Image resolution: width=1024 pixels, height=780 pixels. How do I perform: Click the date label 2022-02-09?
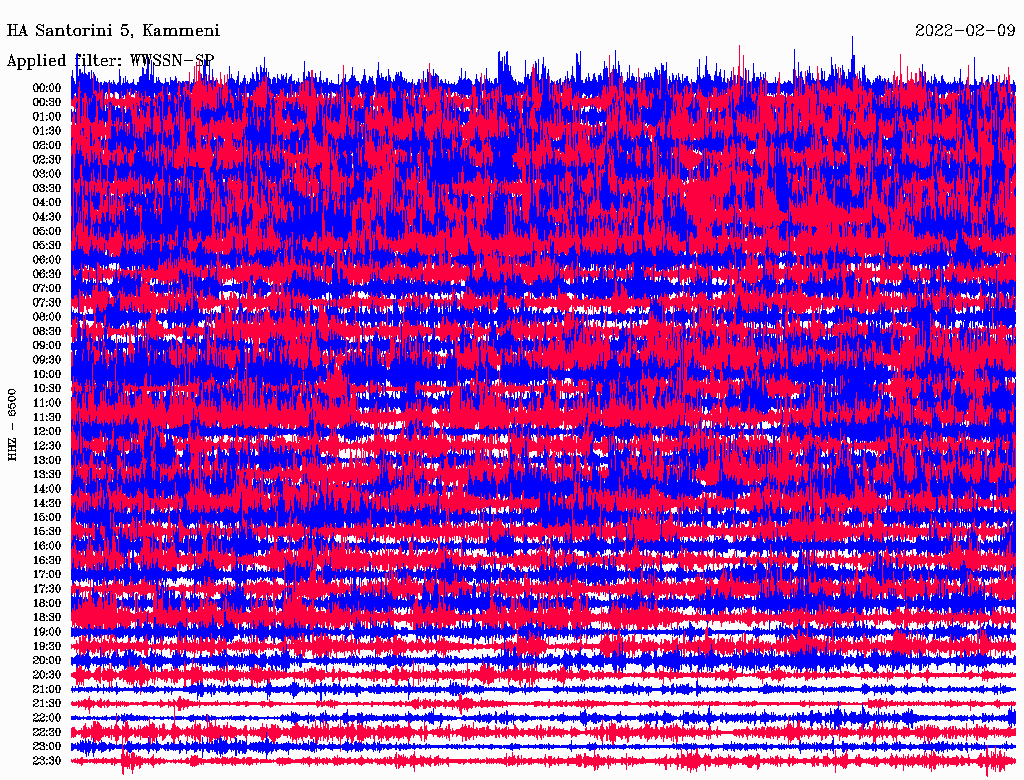(x=965, y=31)
